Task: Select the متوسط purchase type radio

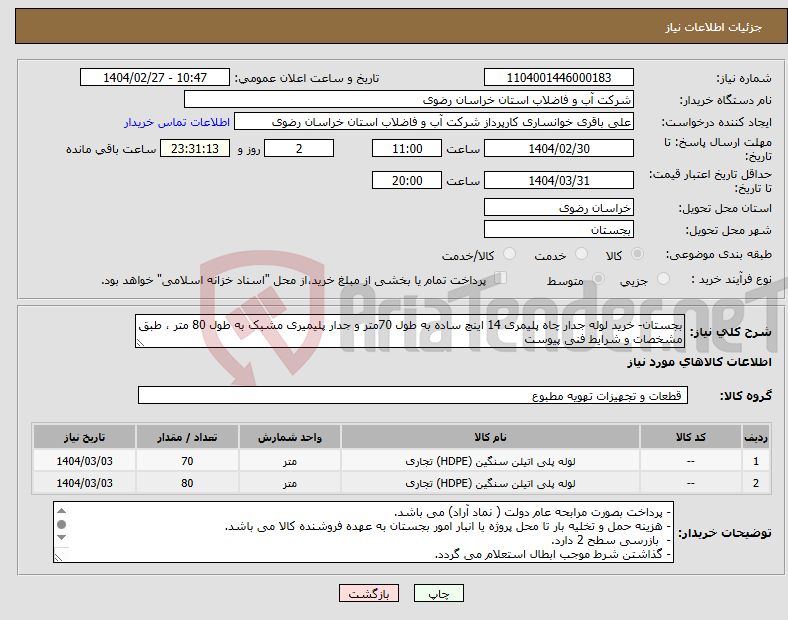Action: click(x=599, y=278)
